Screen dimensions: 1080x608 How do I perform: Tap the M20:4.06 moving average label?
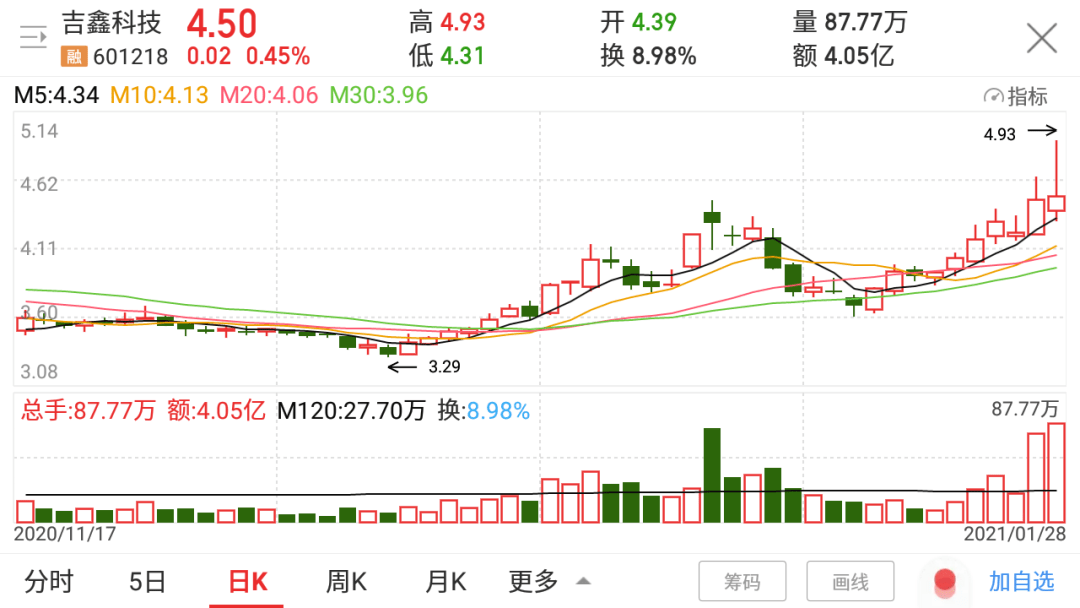pyautogui.click(x=269, y=95)
